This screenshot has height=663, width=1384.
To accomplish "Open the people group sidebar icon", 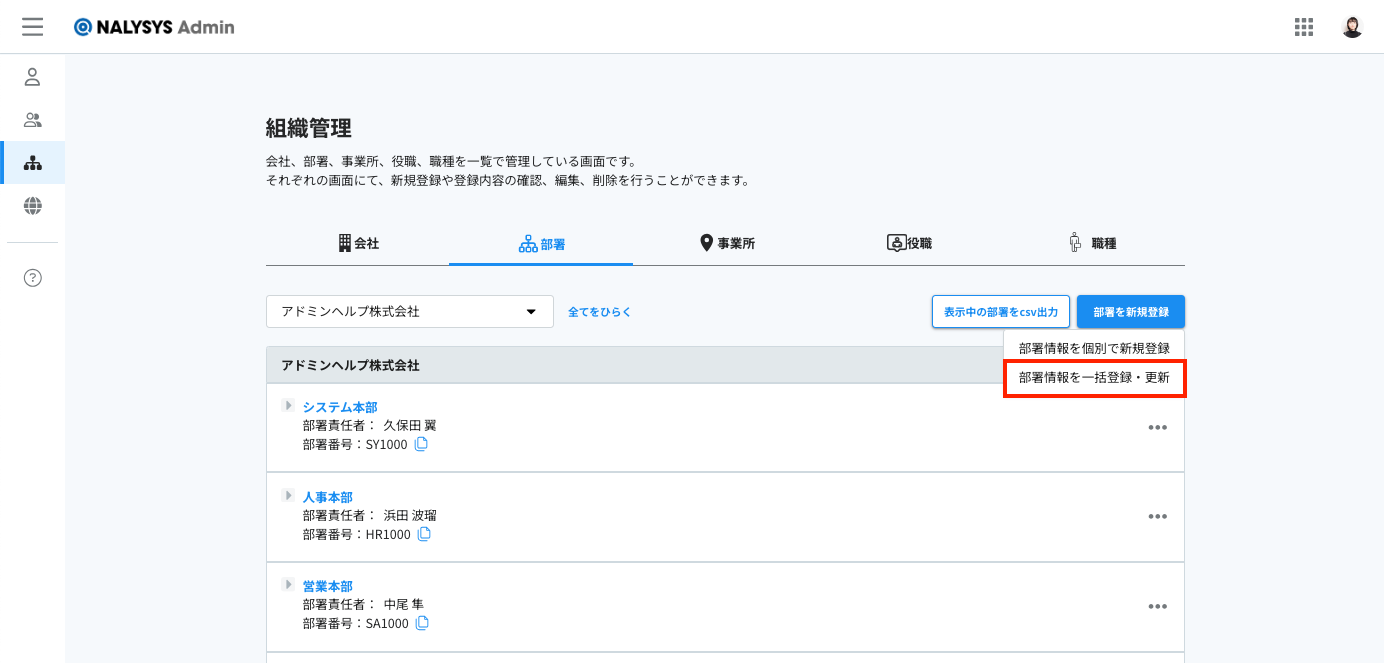I will pyautogui.click(x=33, y=120).
